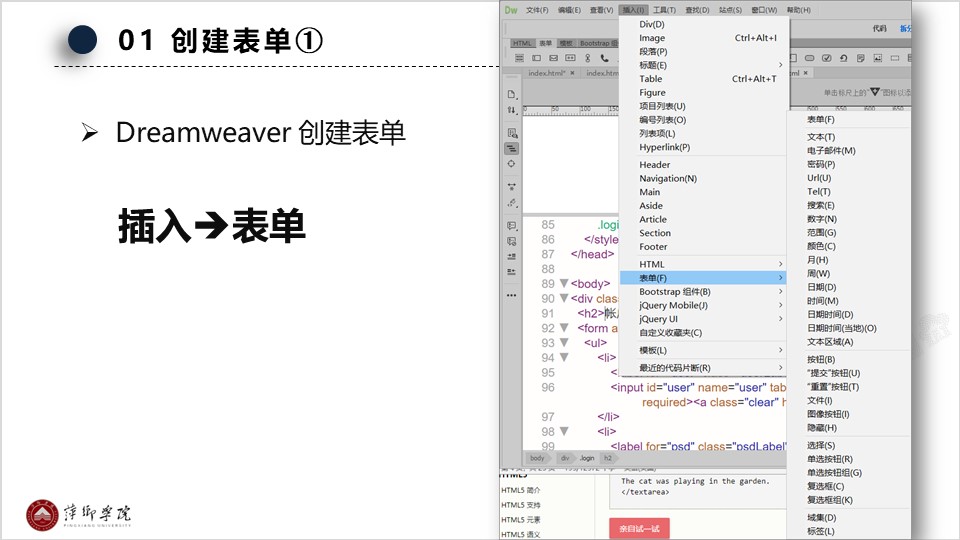Open the 文件(F) menu
This screenshot has width=960, height=540.
537,10
